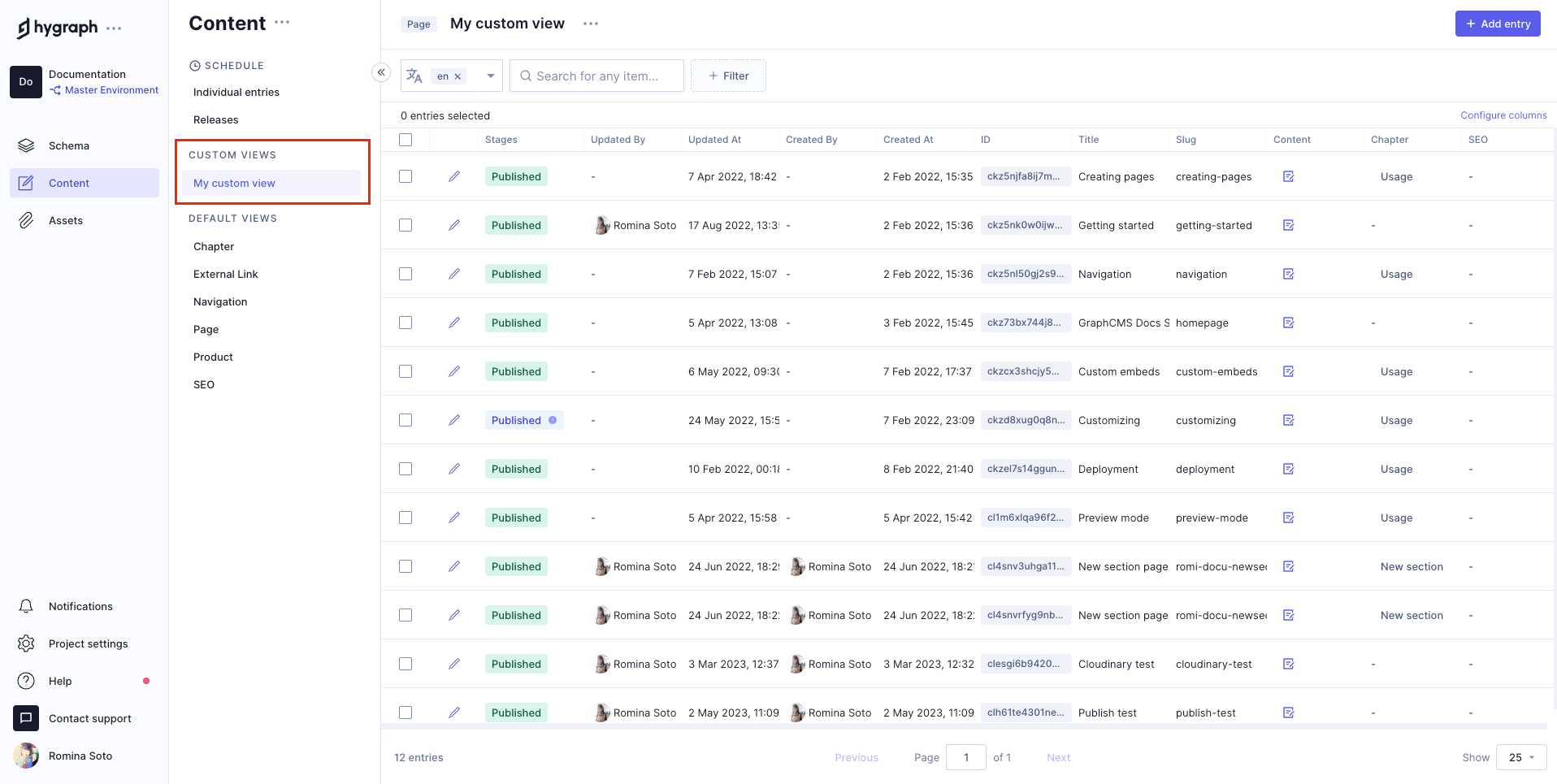Open the content icon for Navigation entry
This screenshot has width=1557, height=784.
click(x=1288, y=274)
